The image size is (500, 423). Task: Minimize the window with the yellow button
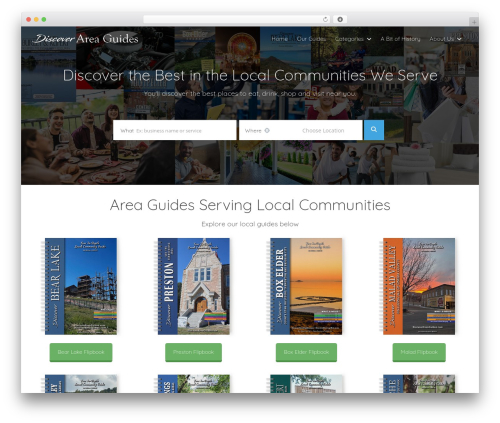tap(36, 19)
